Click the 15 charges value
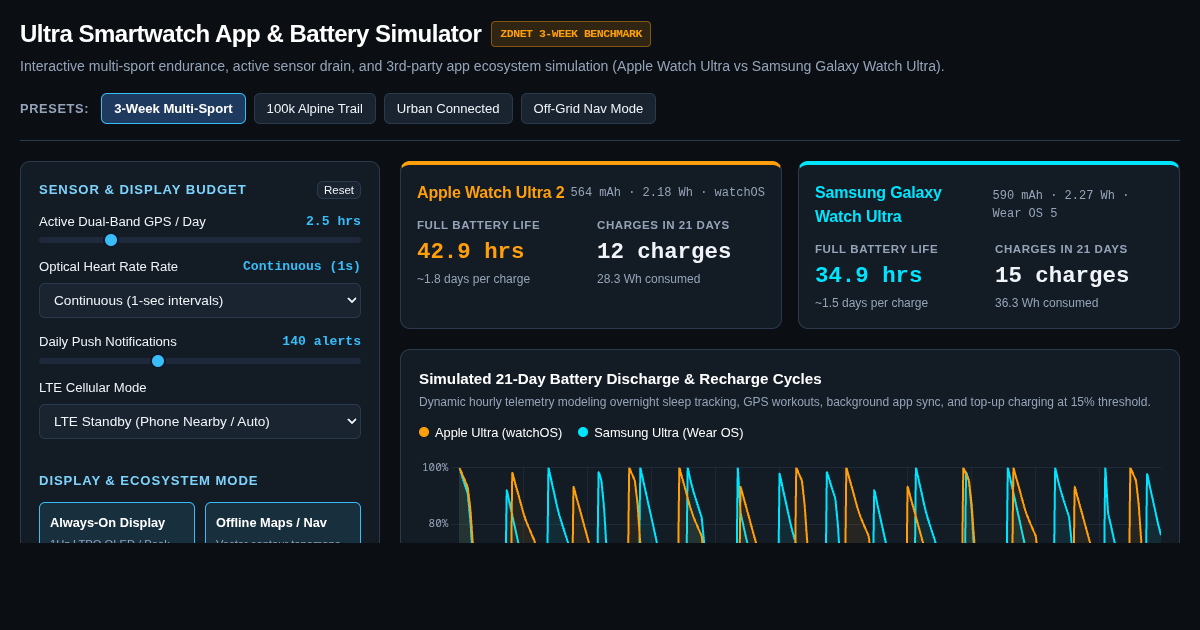 click(x=1062, y=275)
